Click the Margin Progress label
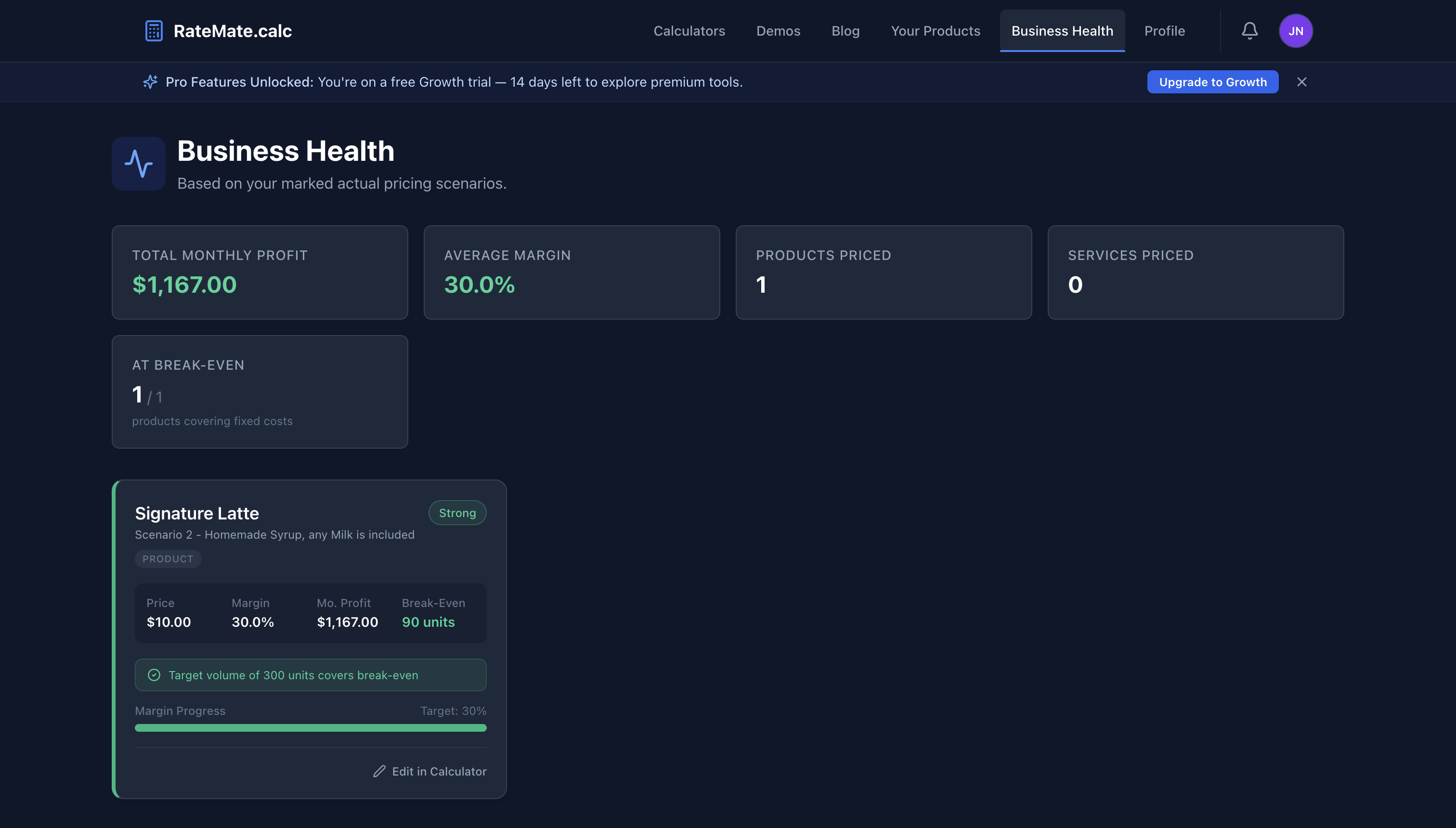Image resolution: width=1456 pixels, height=828 pixels. tap(180, 711)
